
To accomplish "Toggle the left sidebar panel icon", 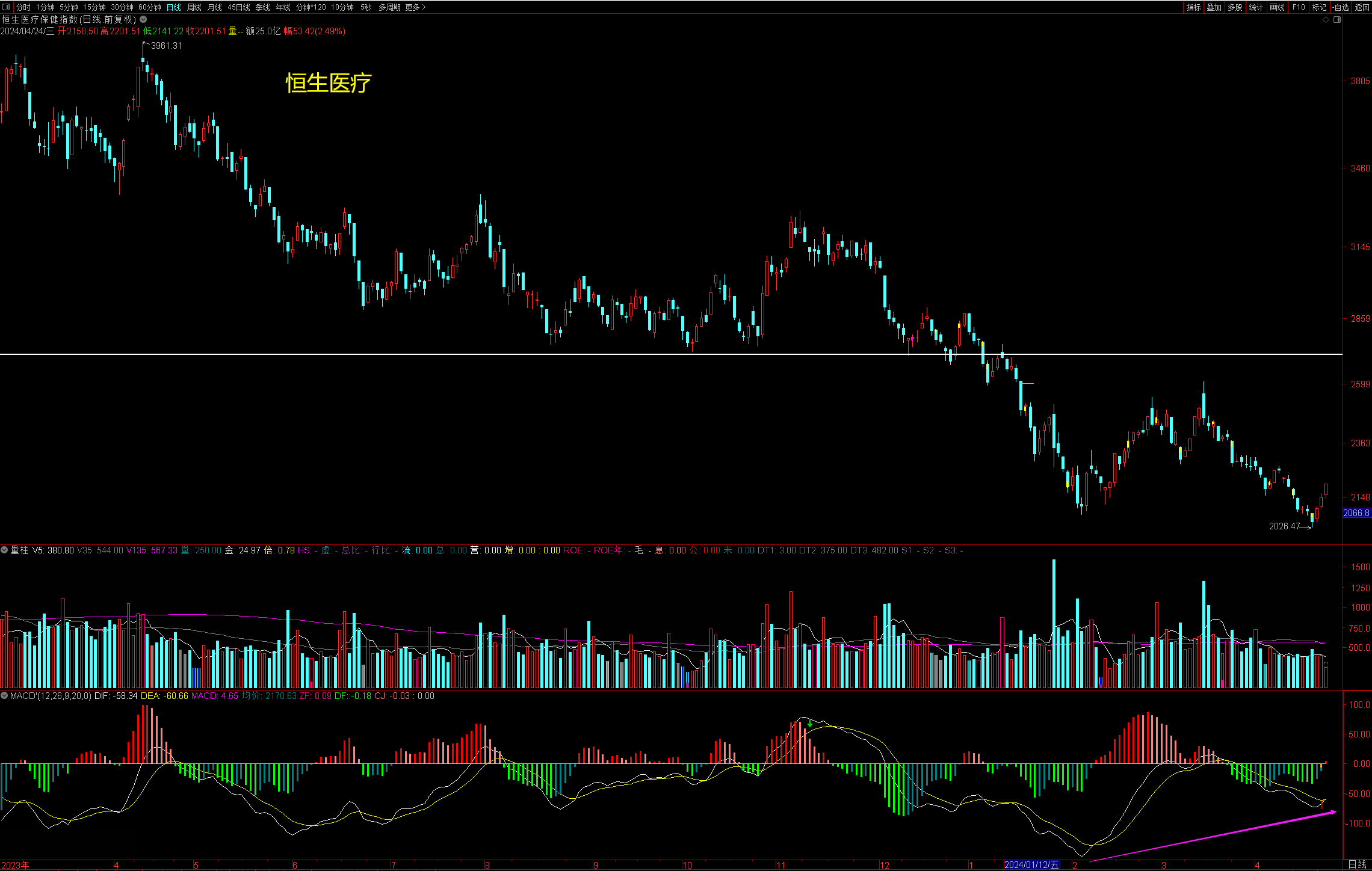I will (6, 7).
